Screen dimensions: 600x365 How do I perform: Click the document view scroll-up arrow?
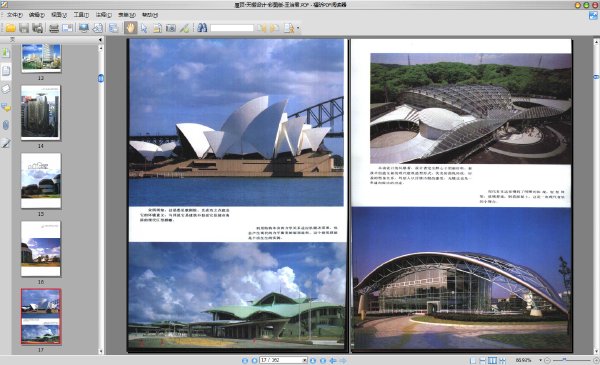click(596, 41)
